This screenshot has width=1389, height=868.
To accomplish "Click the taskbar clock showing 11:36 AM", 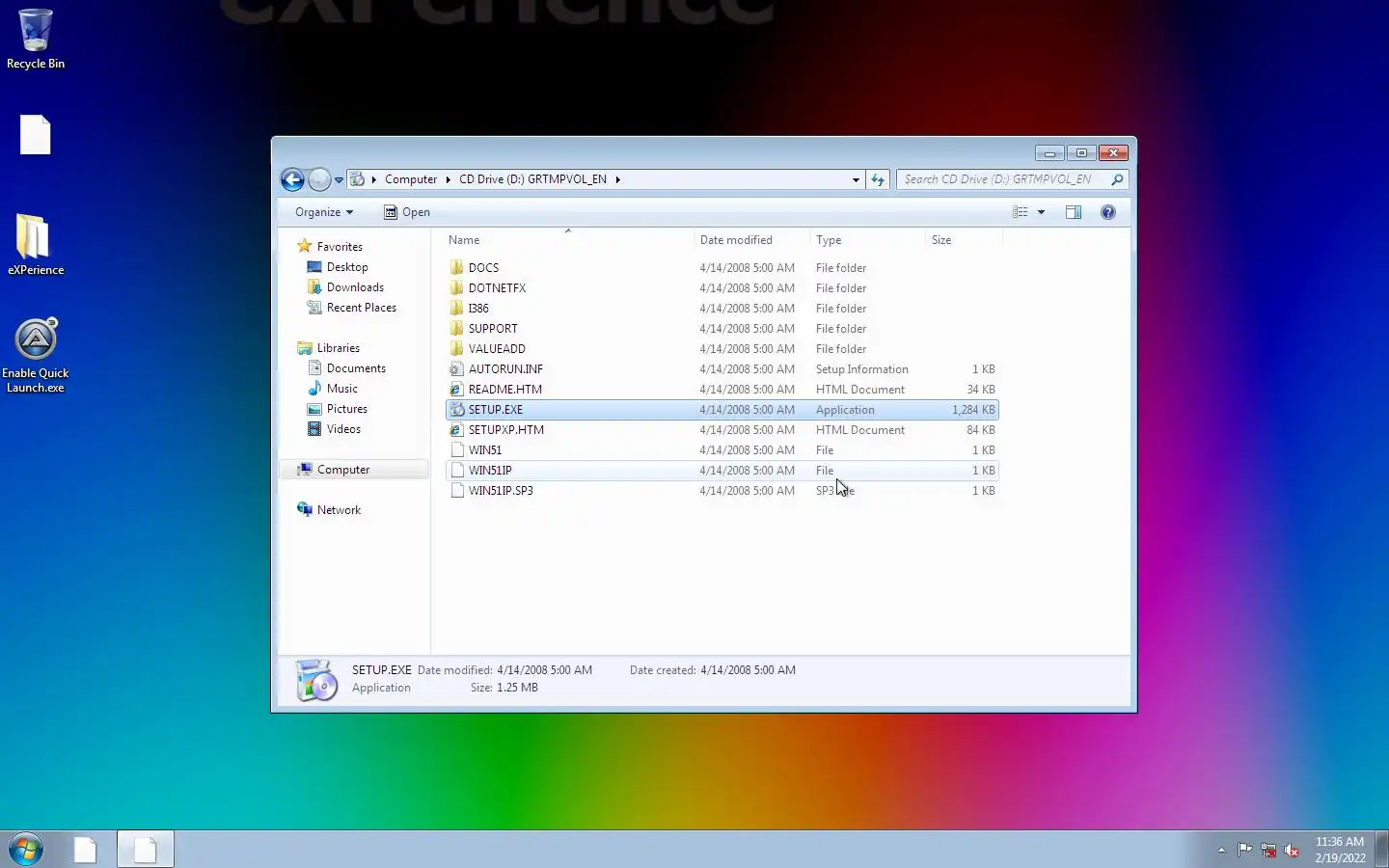I will 1340,850.
